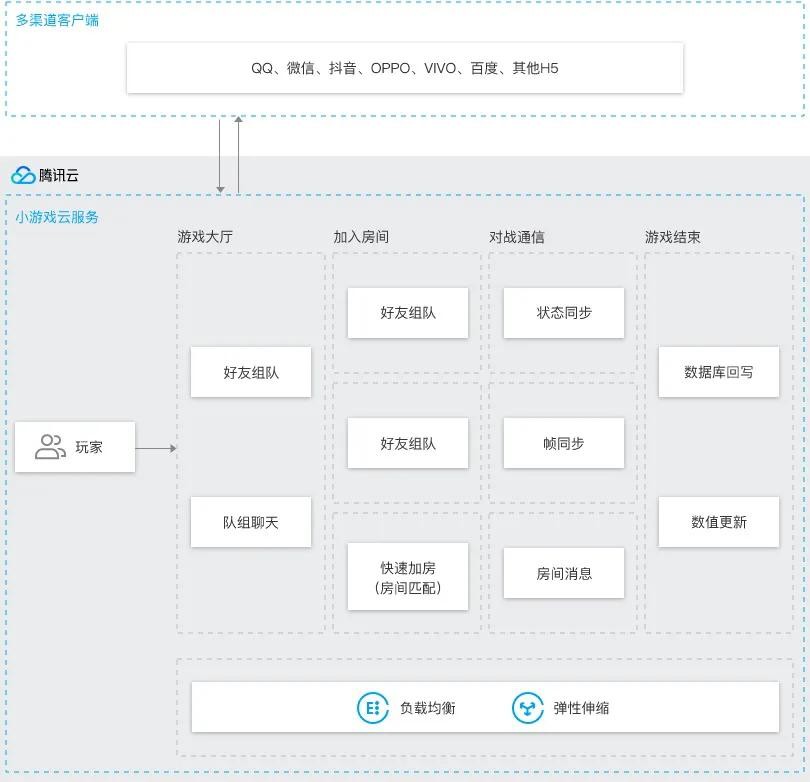
Task: Select the 对战通信 column header
Action: point(517,237)
